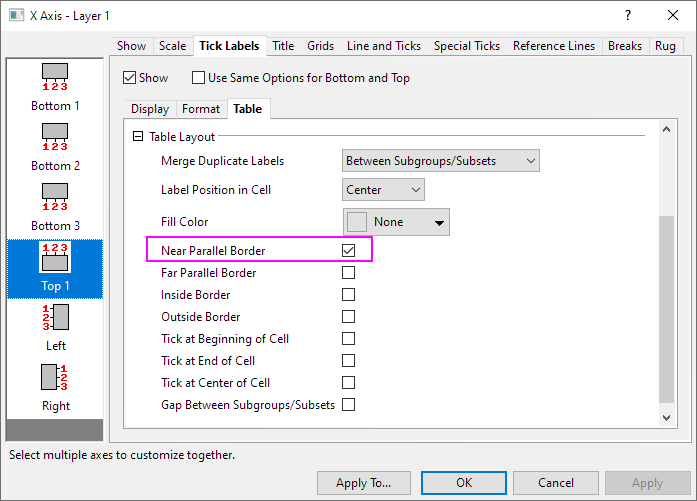Click the Cancel button
Screen dimensions: 697x501
point(556,483)
